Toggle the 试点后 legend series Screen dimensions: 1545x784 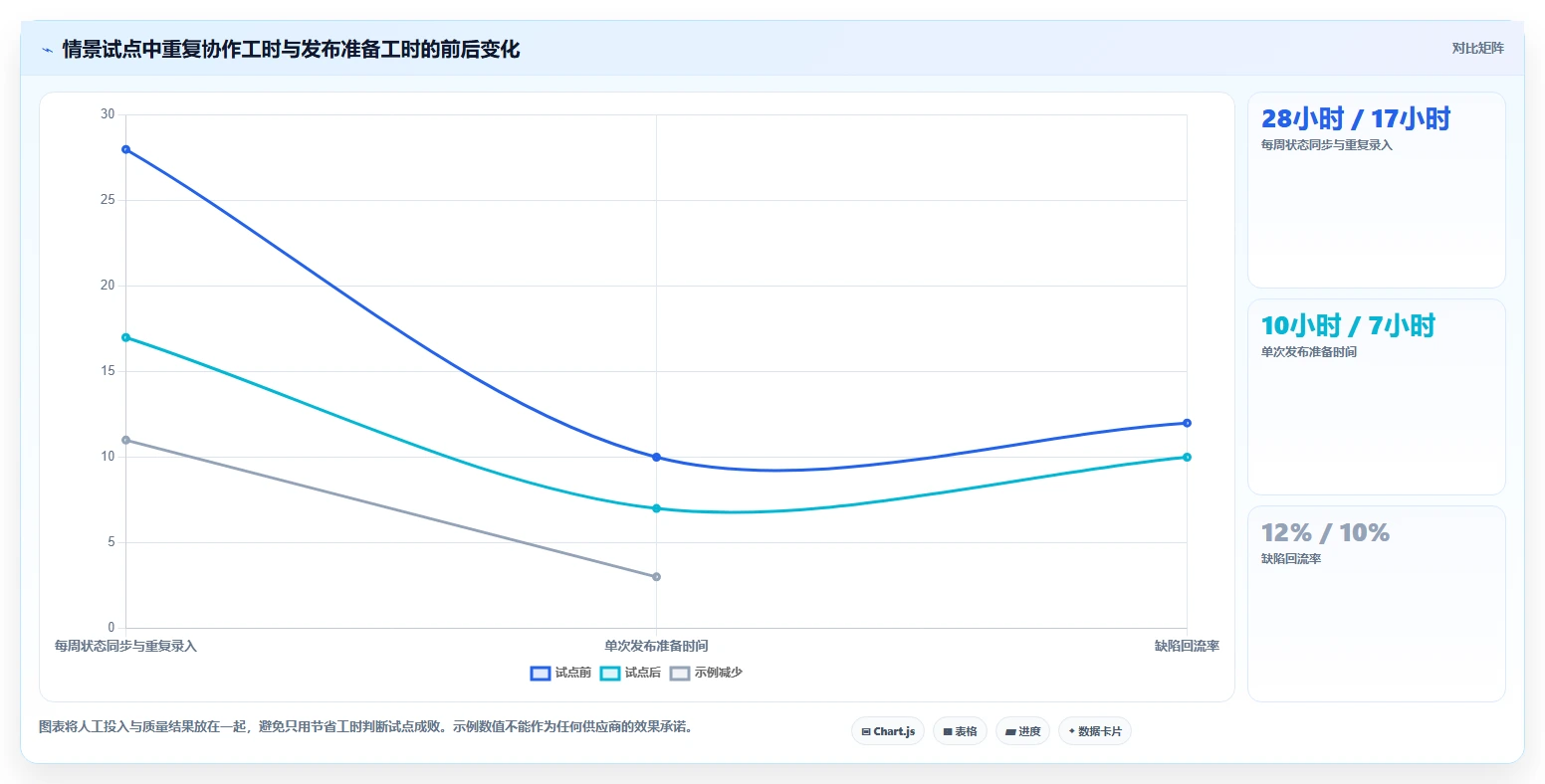[x=630, y=673]
